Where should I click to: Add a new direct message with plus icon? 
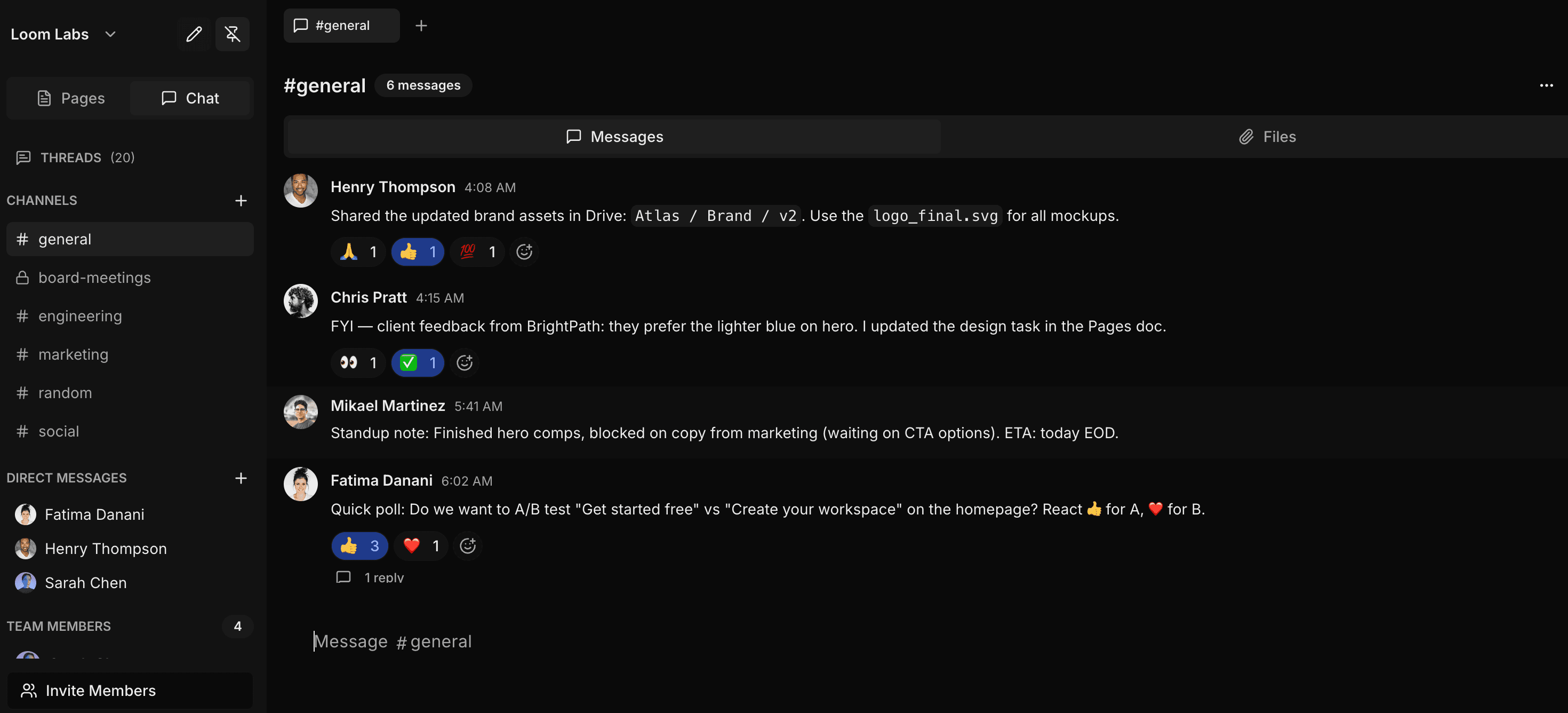pyautogui.click(x=241, y=478)
